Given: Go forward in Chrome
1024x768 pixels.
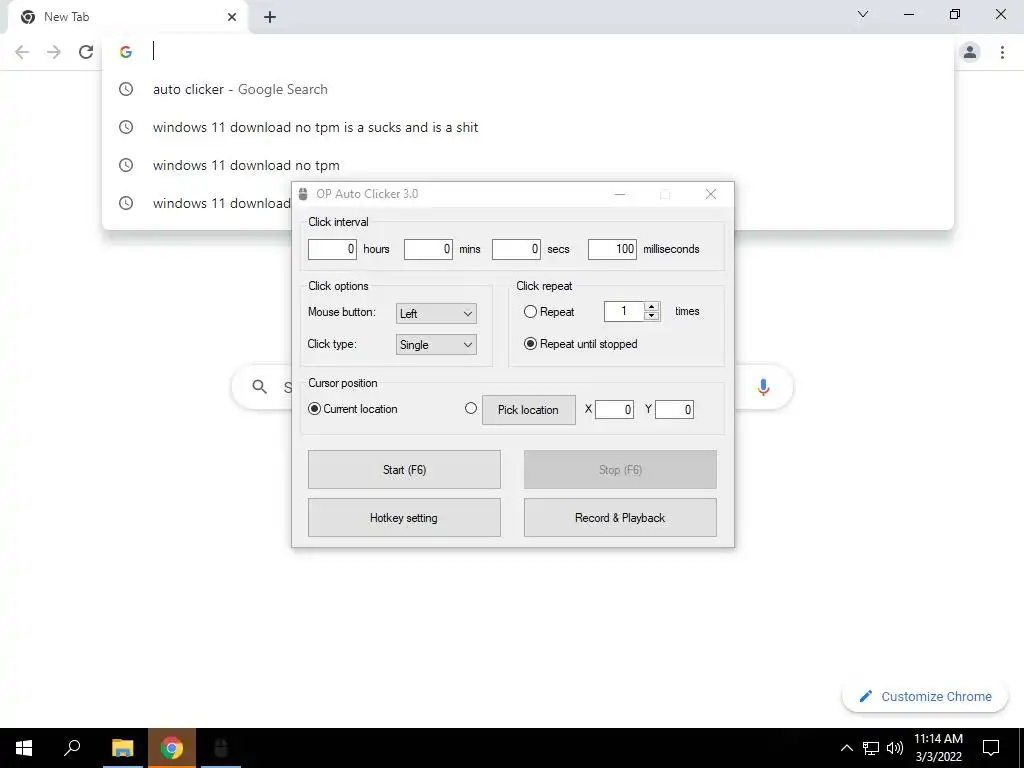Looking at the screenshot, I should pos(54,52).
